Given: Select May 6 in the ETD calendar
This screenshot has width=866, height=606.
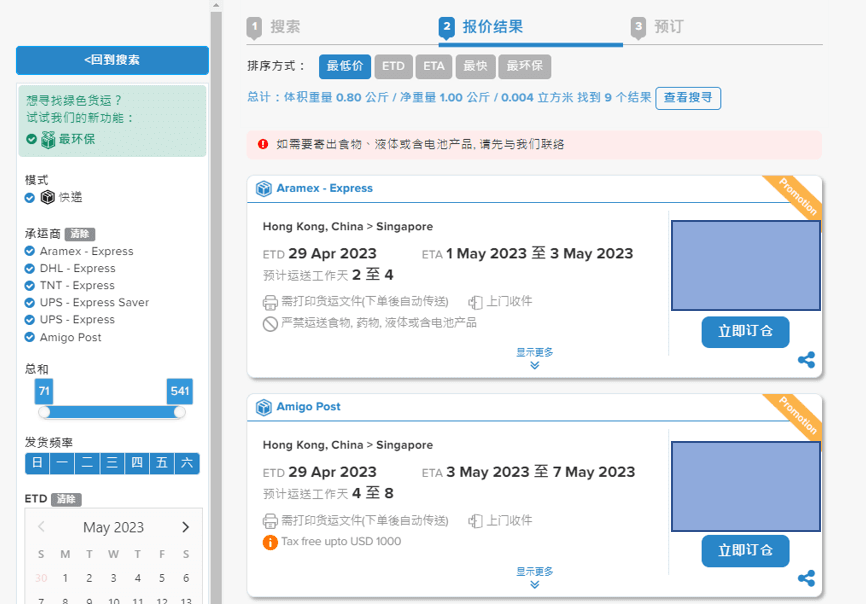Looking at the screenshot, I should pos(186,578).
